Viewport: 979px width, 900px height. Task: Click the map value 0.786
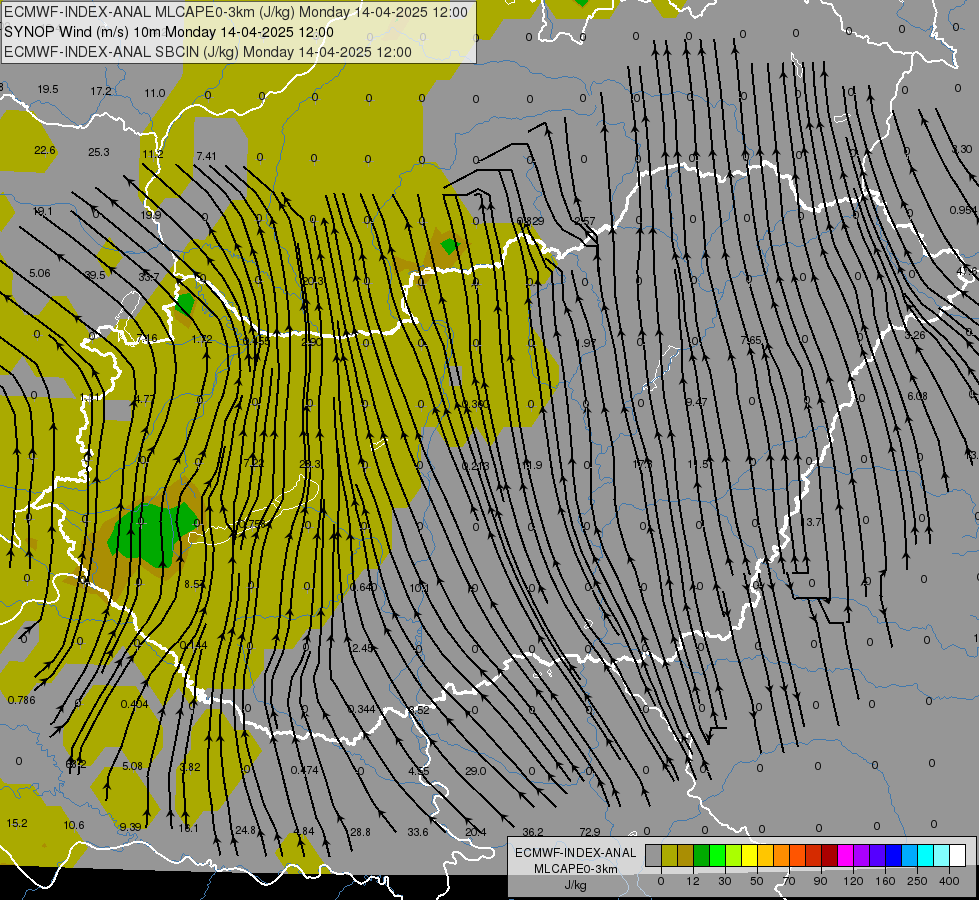(x=21, y=700)
